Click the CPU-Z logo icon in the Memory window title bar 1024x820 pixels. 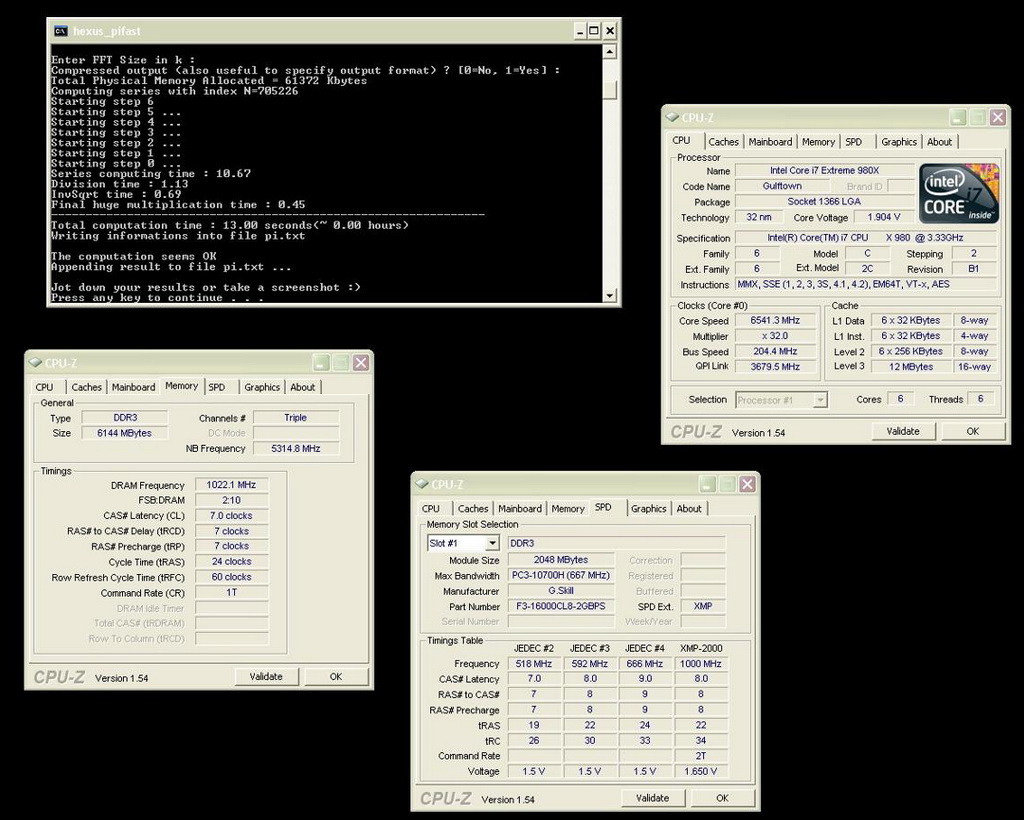tap(36, 362)
